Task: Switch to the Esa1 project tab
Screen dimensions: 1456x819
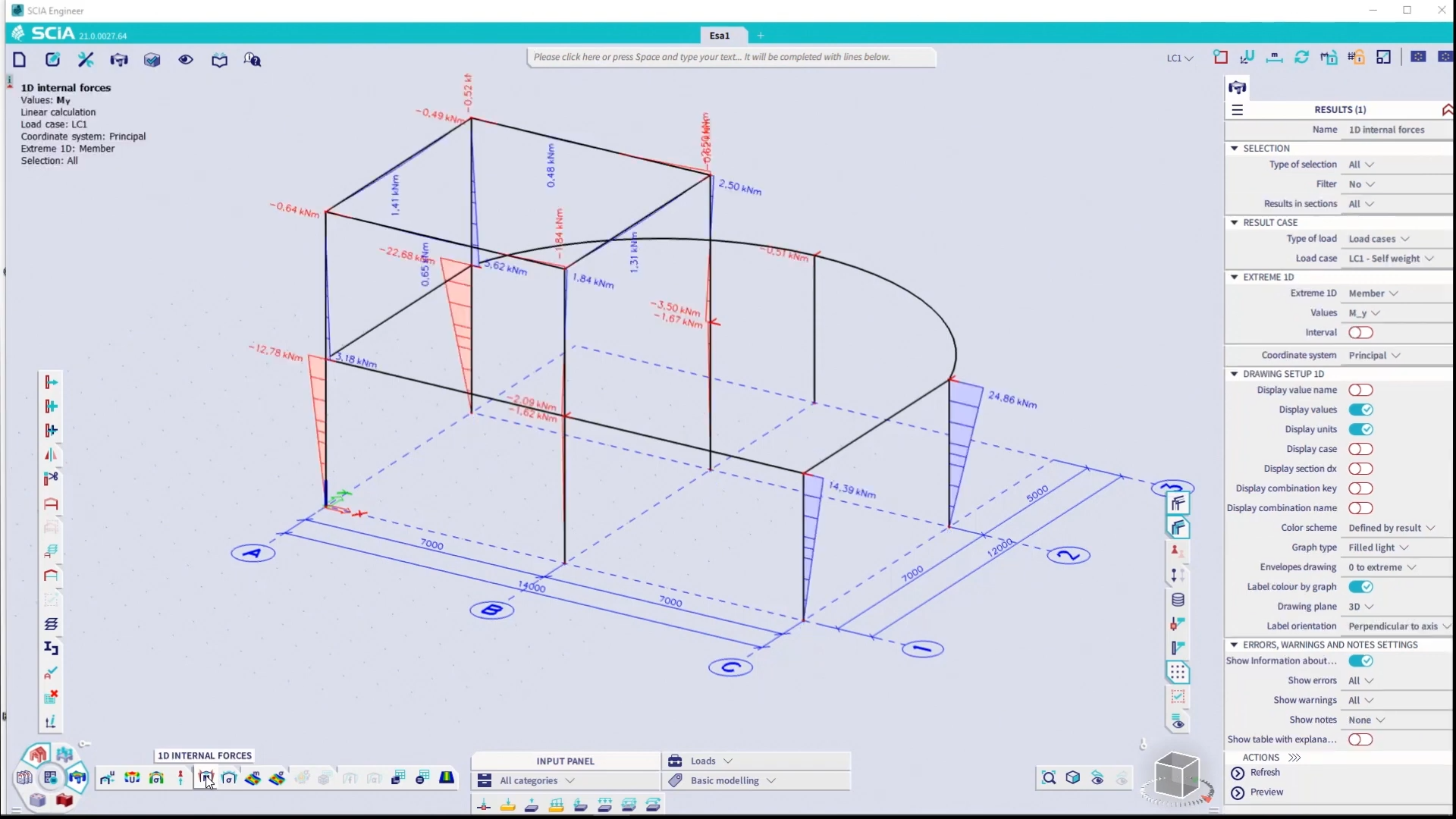Action: coord(720,36)
